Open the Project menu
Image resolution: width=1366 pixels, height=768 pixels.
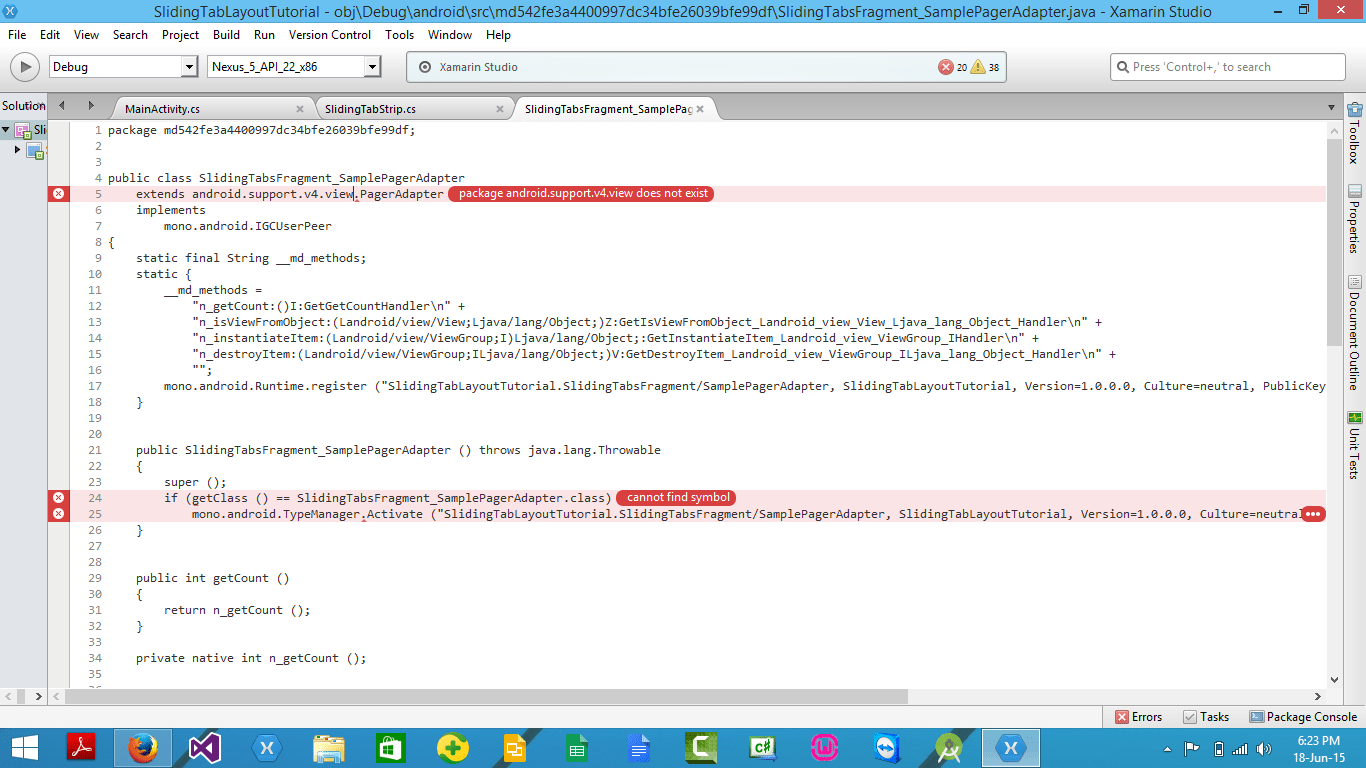tap(181, 35)
